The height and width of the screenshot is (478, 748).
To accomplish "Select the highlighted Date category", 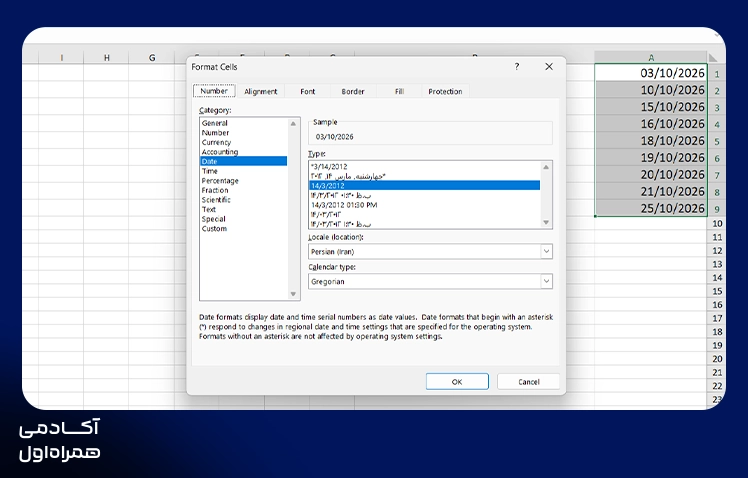I will tap(243, 161).
